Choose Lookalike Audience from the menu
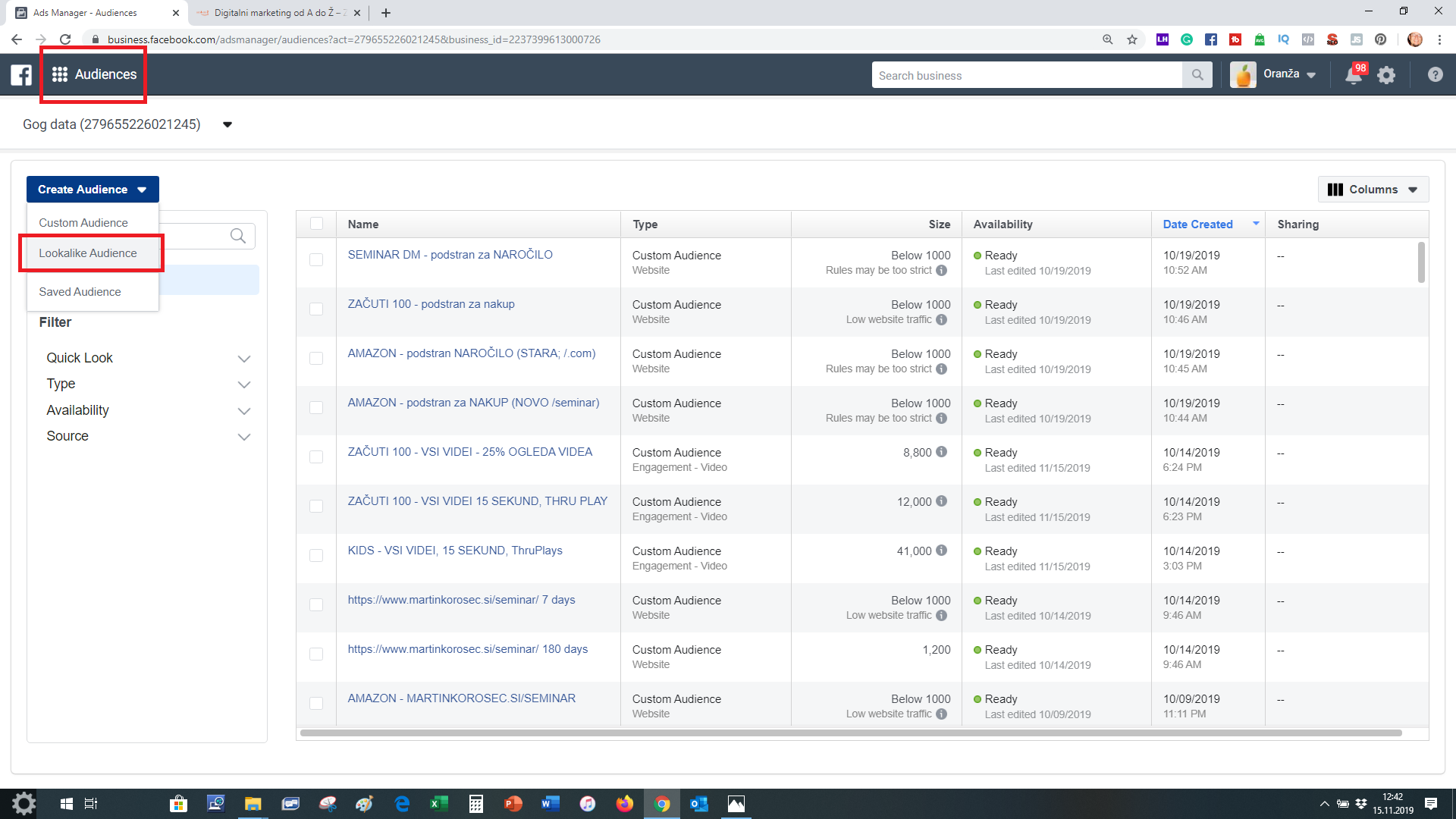 click(x=88, y=253)
